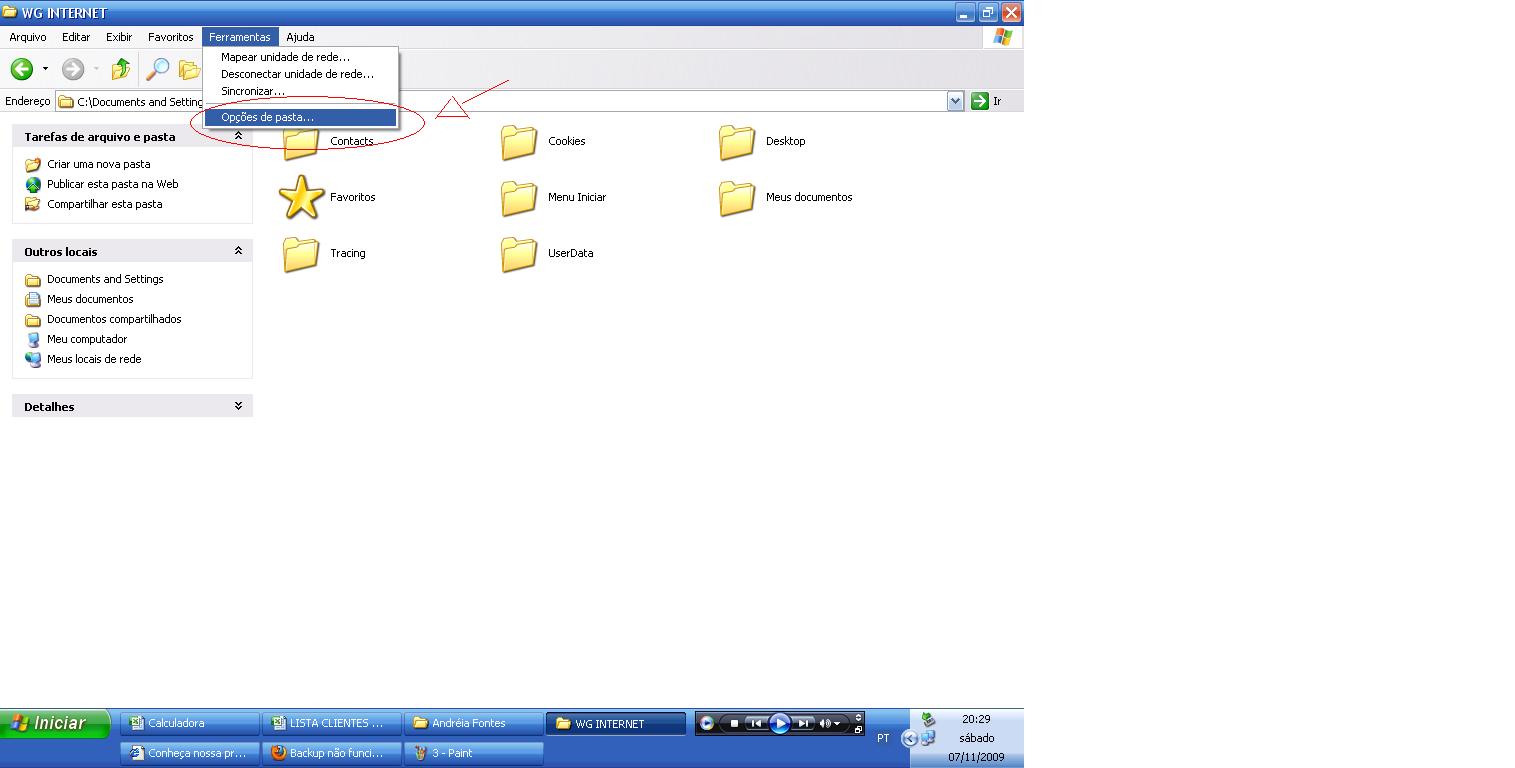Click the green Ir go arrow
Viewport: 1515px width, 768px height.
980,101
